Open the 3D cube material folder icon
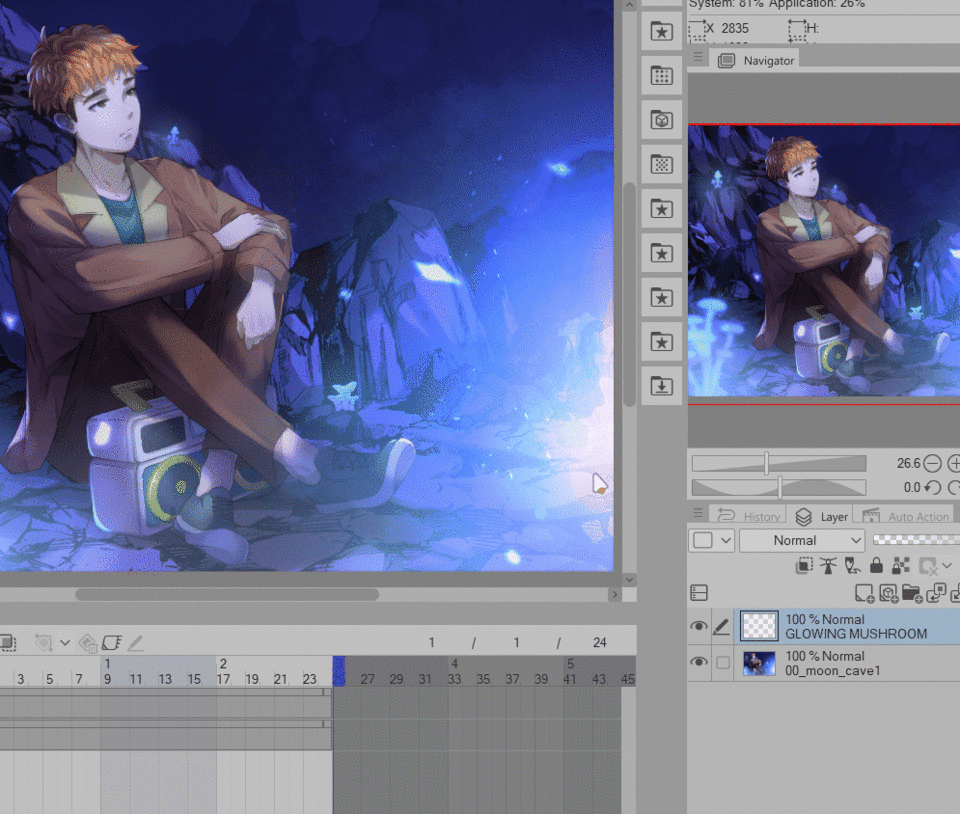The image size is (960, 814). click(x=662, y=121)
